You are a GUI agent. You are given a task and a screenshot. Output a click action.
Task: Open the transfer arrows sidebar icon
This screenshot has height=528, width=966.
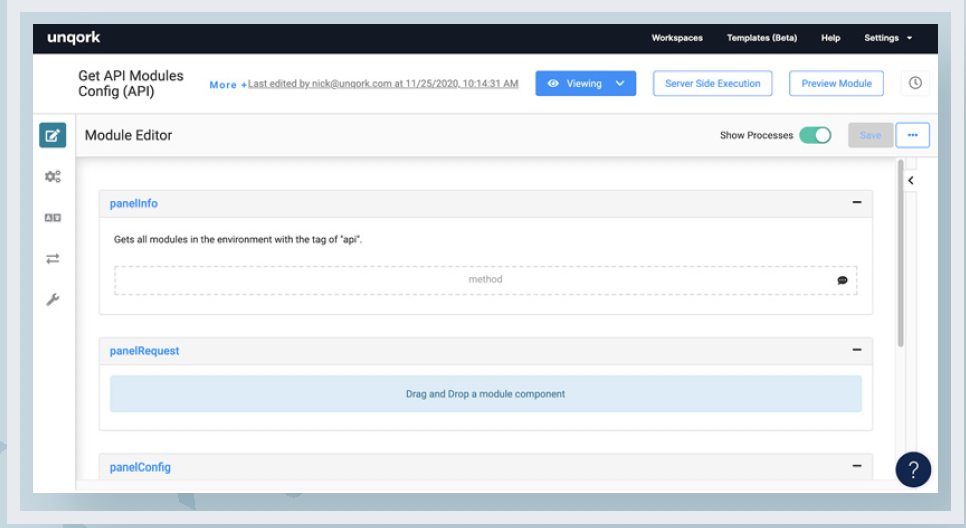click(x=52, y=259)
